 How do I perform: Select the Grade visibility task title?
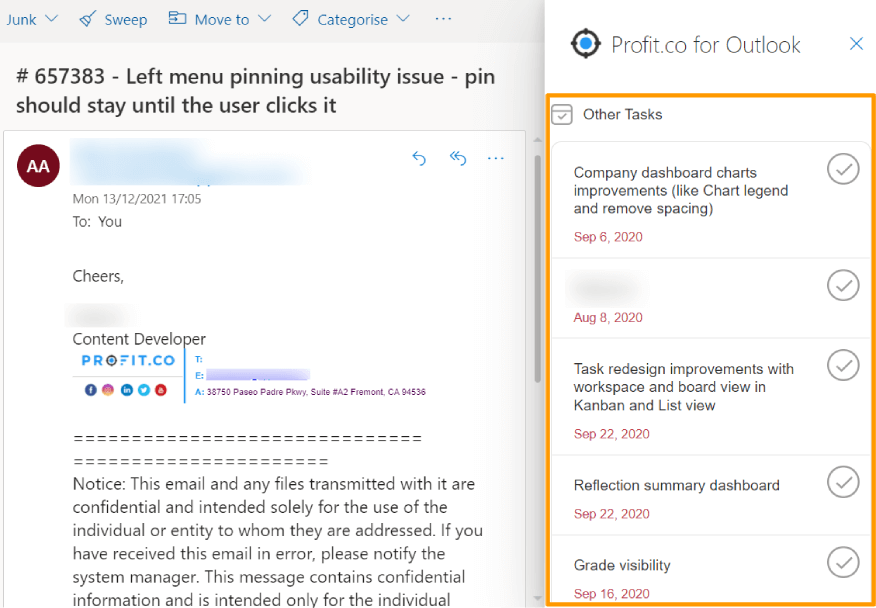click(x=622, y=565)
